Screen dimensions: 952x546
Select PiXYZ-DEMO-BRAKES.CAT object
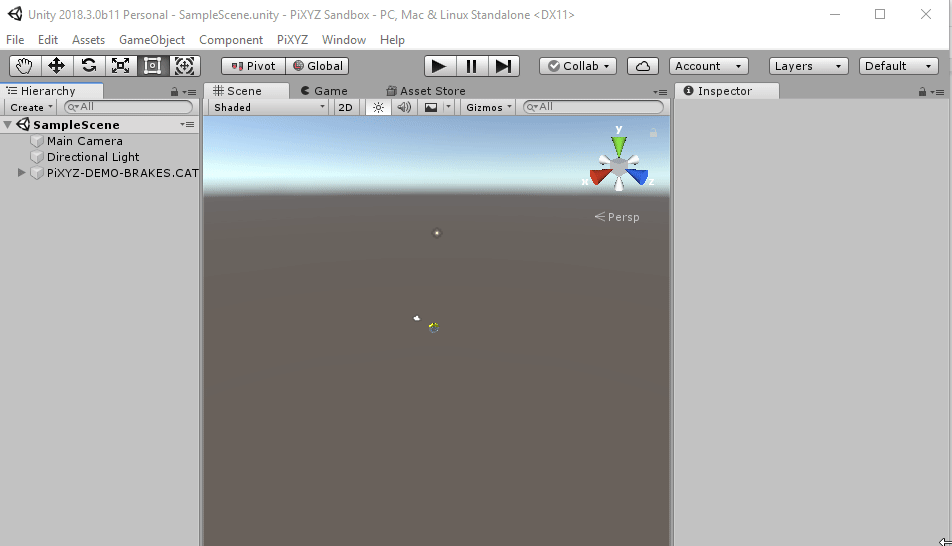coord(123,173)
